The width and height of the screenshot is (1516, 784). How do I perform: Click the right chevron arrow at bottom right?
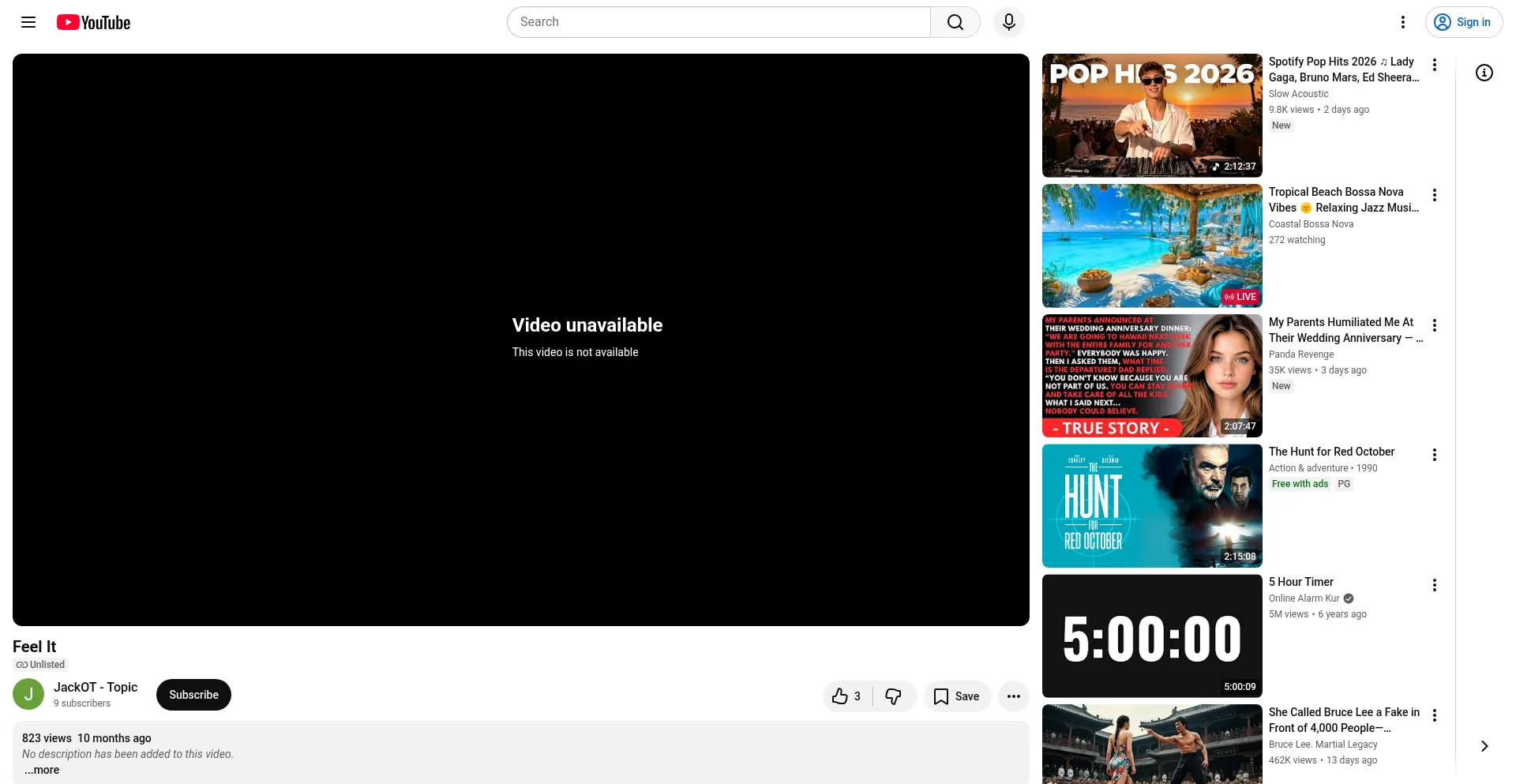(x=1484, y=746)
